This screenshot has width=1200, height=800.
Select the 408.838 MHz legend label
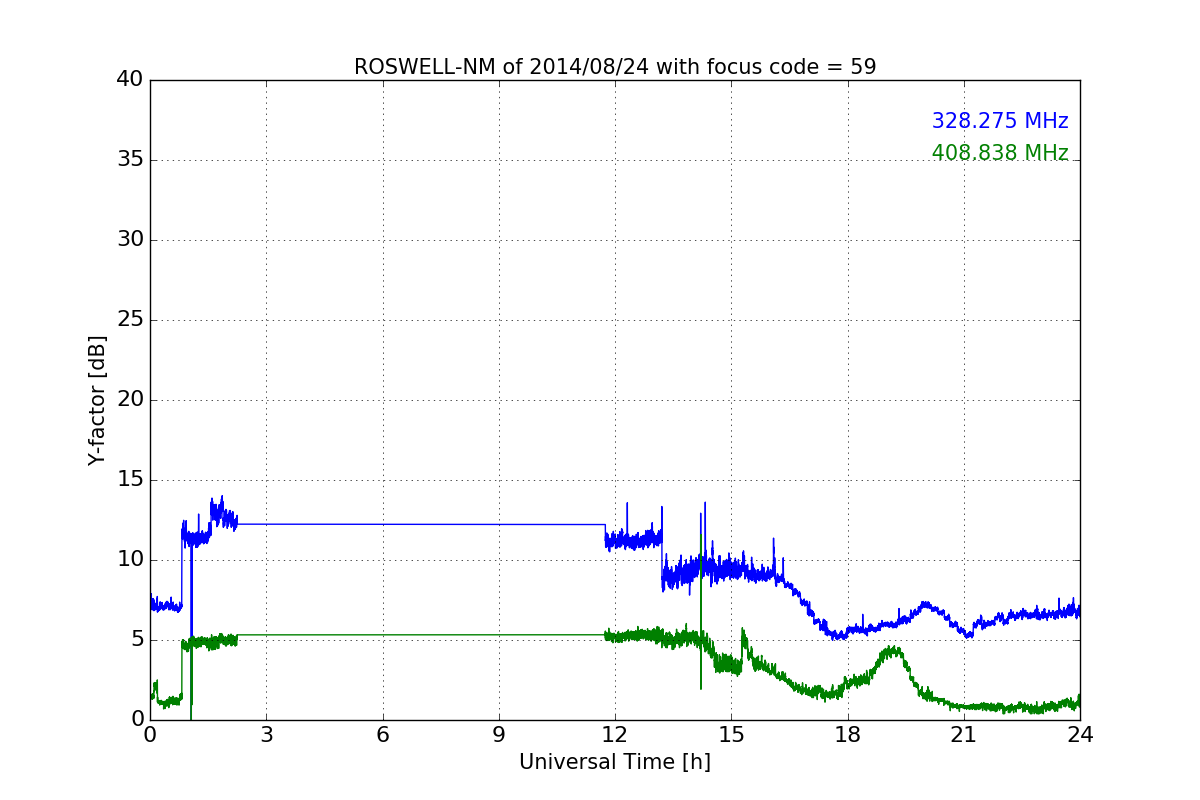[x=1000, y=153]
